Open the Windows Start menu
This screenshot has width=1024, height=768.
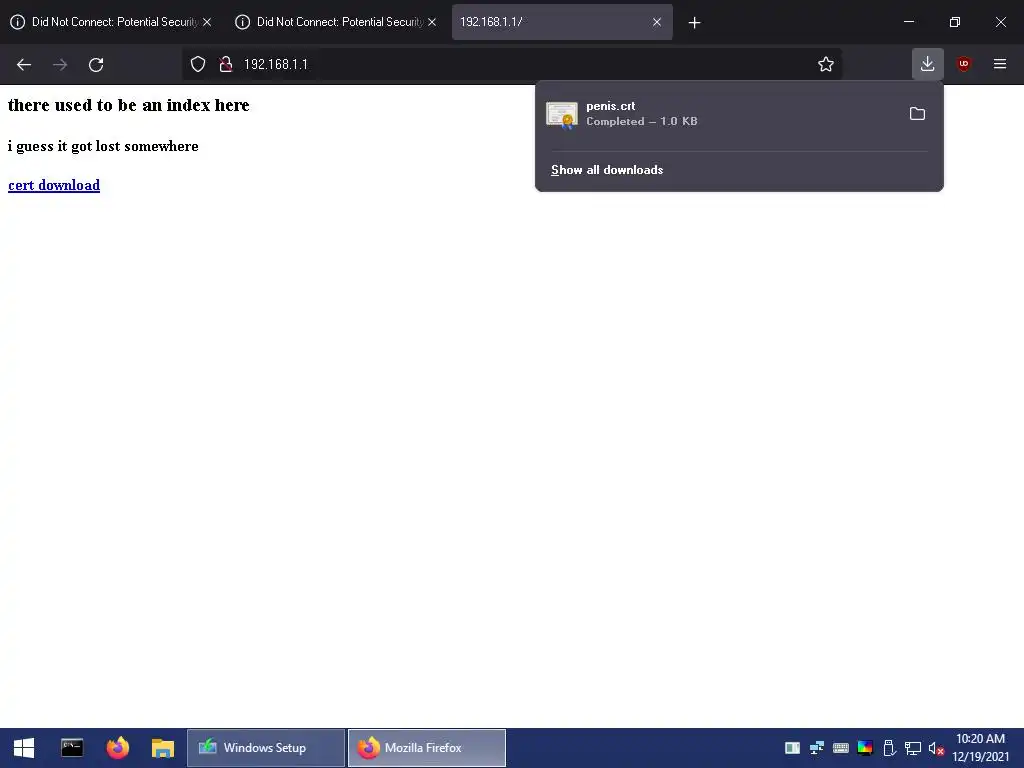pyautogui.click(x=24, y=748)
